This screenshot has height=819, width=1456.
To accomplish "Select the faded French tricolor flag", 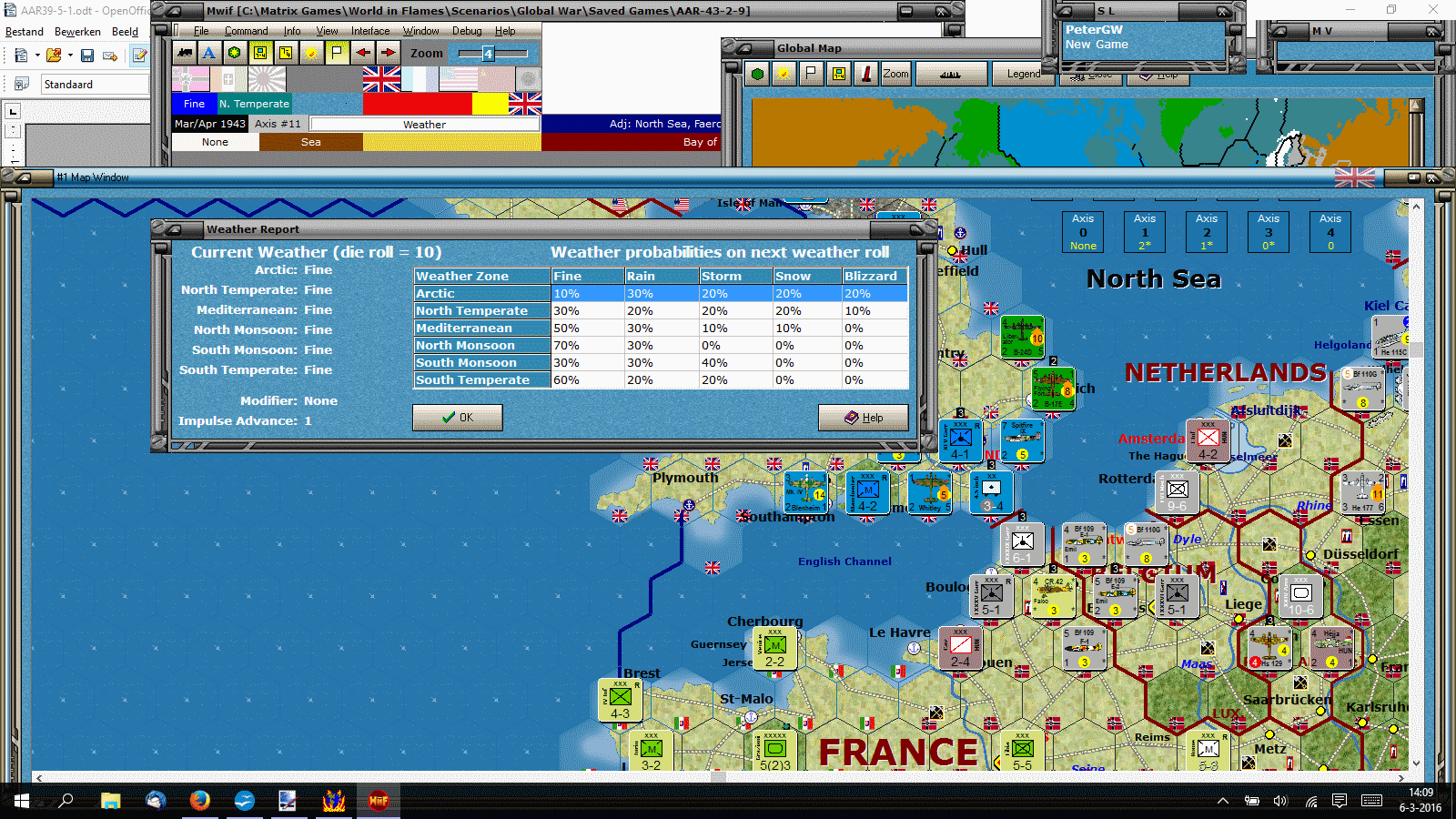I will pos(420,79).
